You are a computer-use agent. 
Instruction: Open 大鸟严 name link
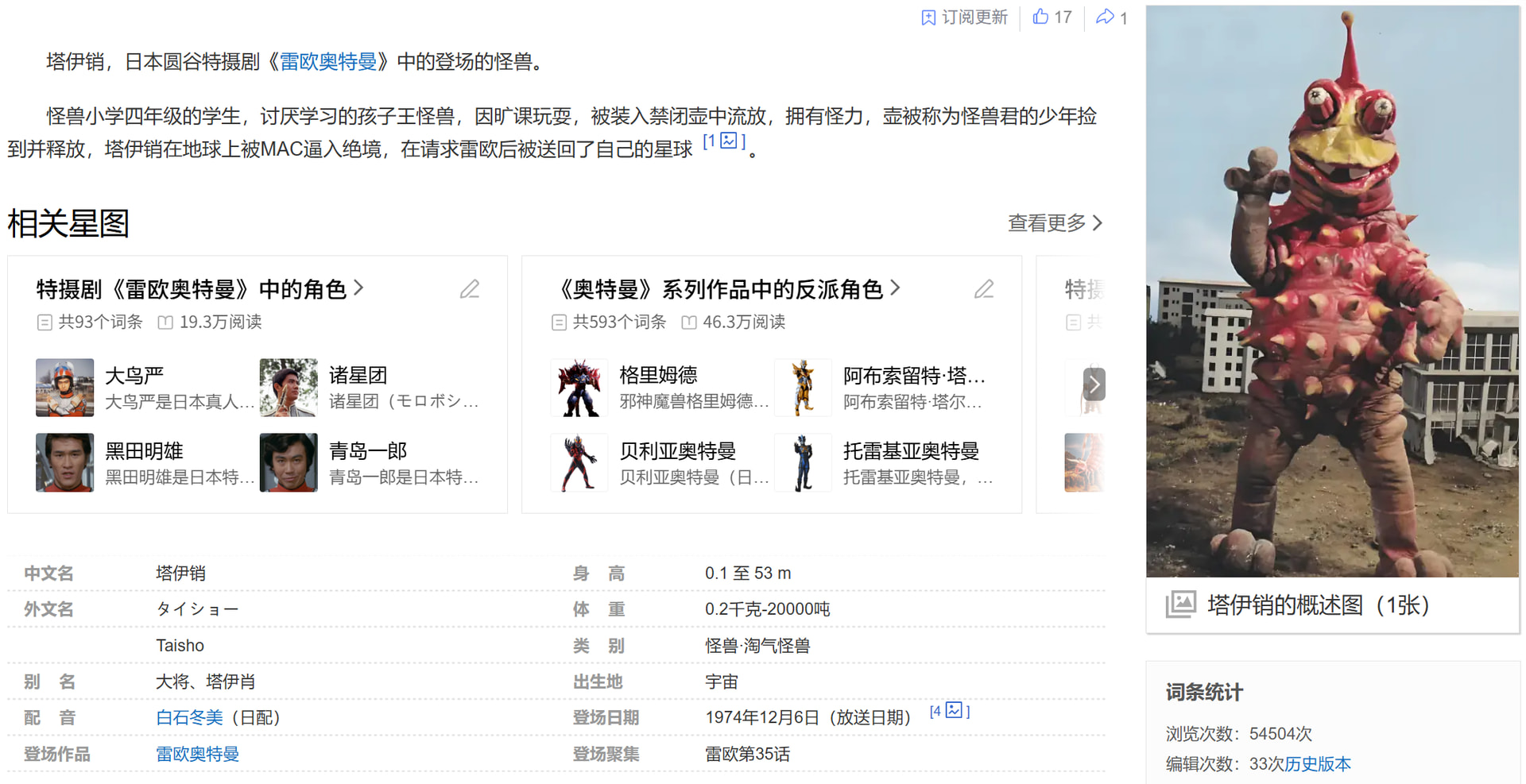click(x=134, y=376)
